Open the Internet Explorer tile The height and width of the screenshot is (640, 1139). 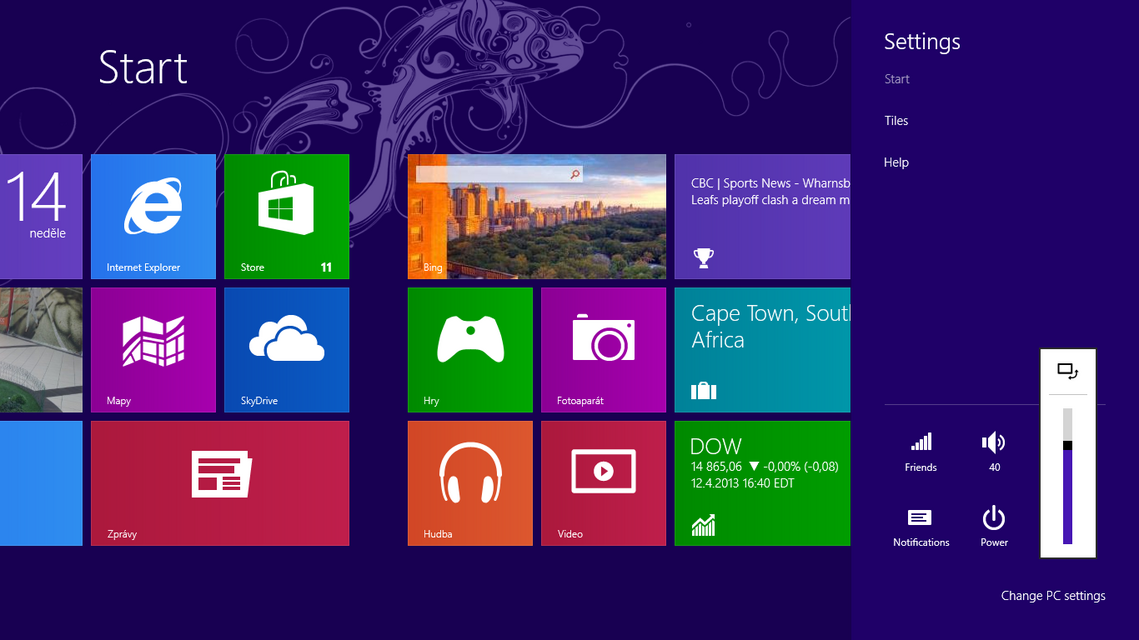153,216
